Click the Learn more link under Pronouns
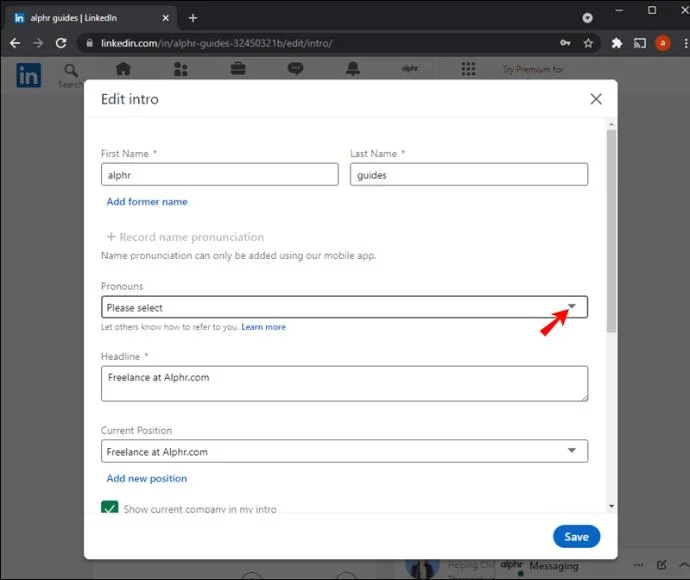This screenshot has height=580, width=690. (264, 327)
